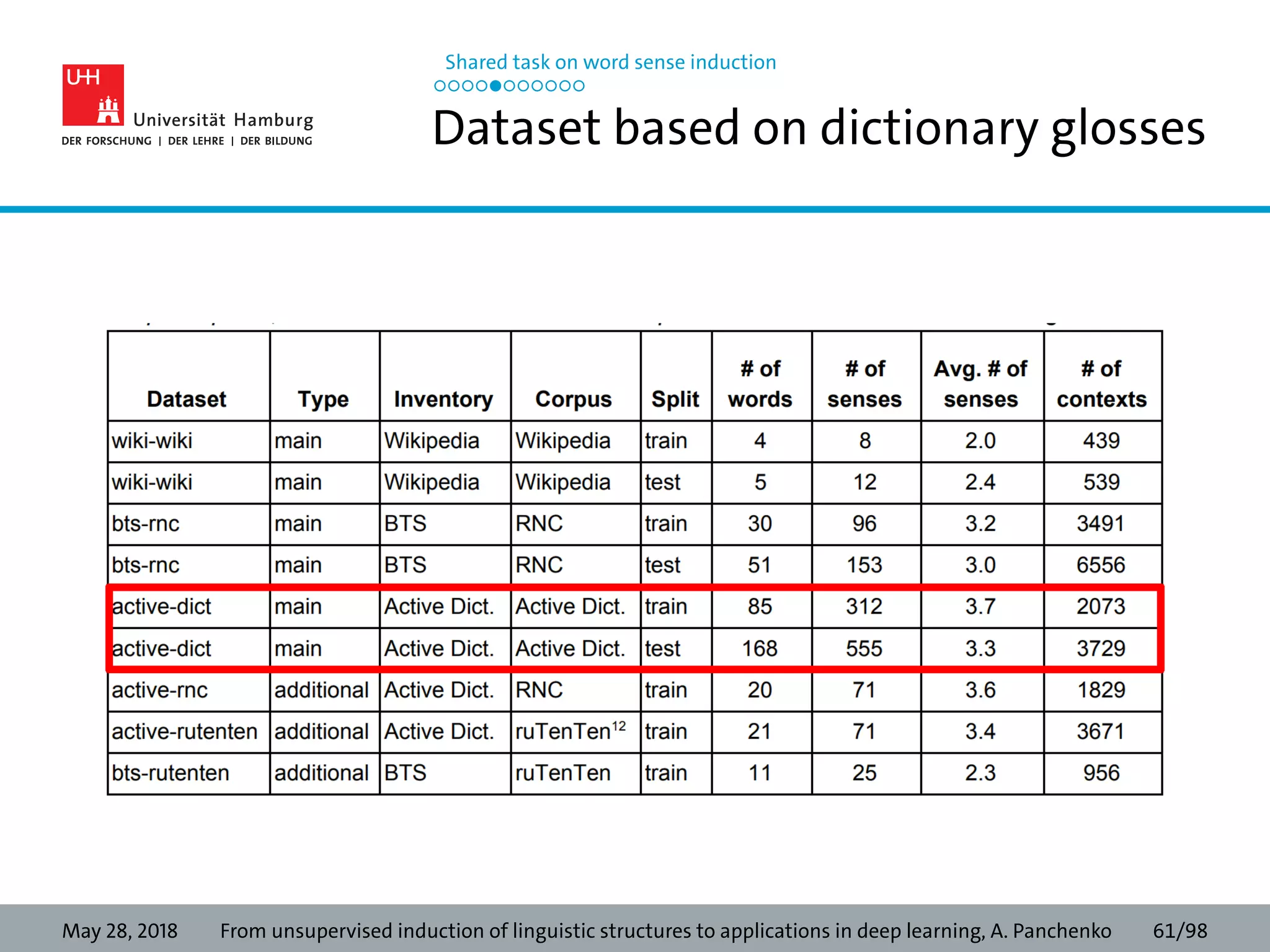Click the words count '168'
The width and height of the screenshot is (1270, 952).
click(760, 648)
